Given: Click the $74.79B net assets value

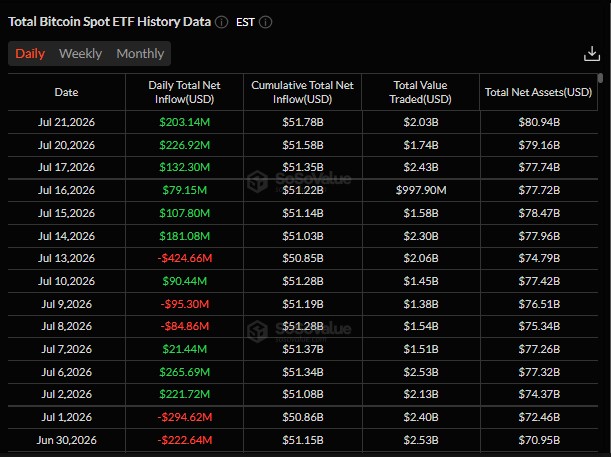Looking at the screenshot, I should 539,258.
